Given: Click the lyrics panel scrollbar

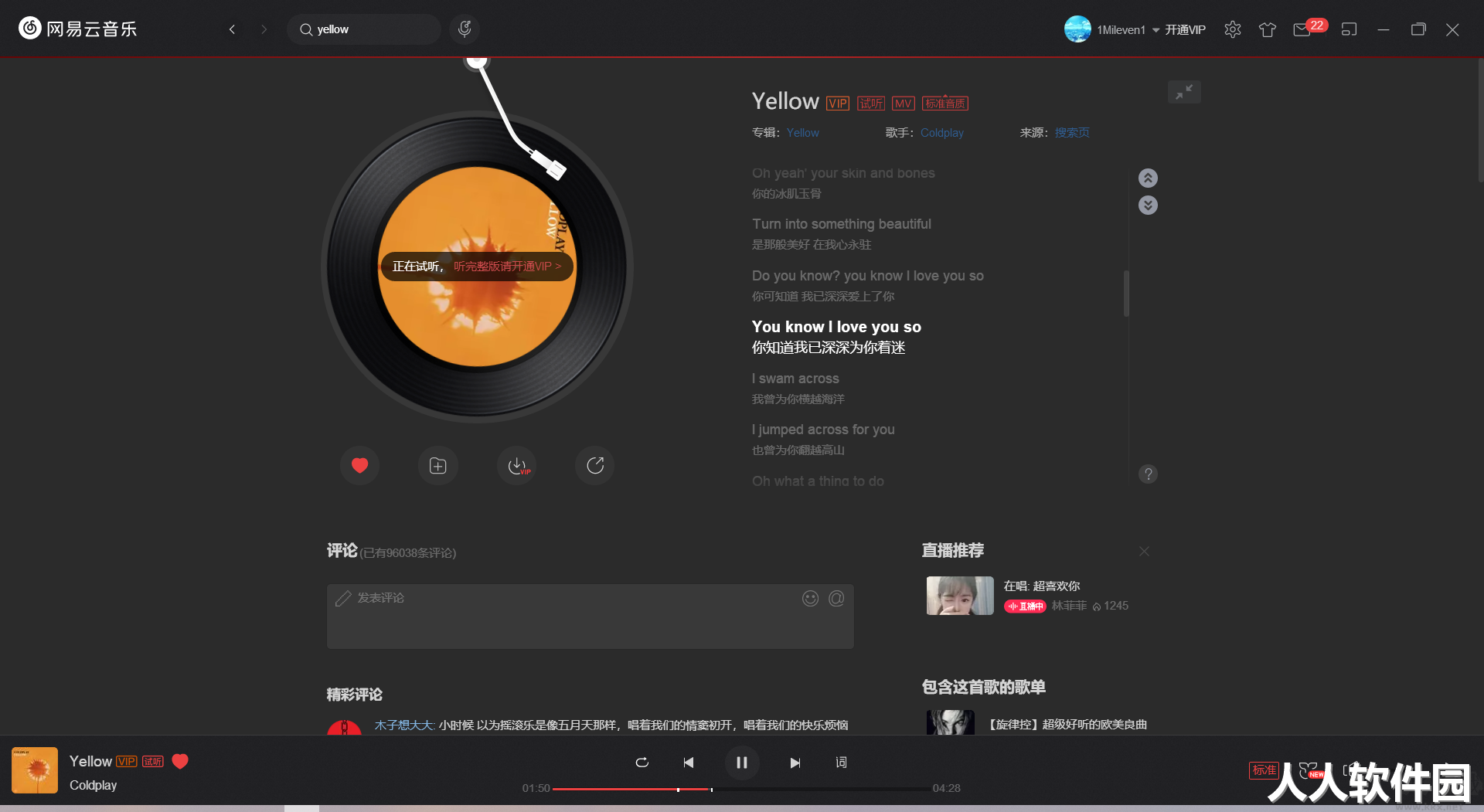Looking at the screenshot, I should tap(1126, 294).
